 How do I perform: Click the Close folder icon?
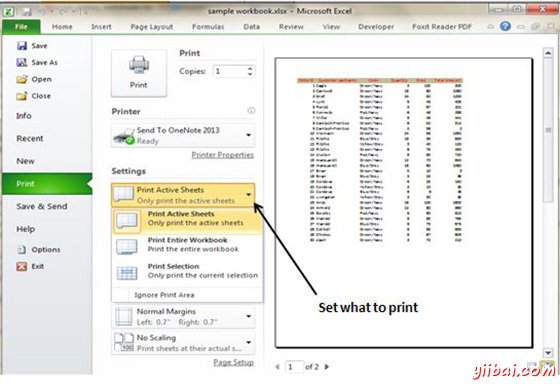(22, 96)
